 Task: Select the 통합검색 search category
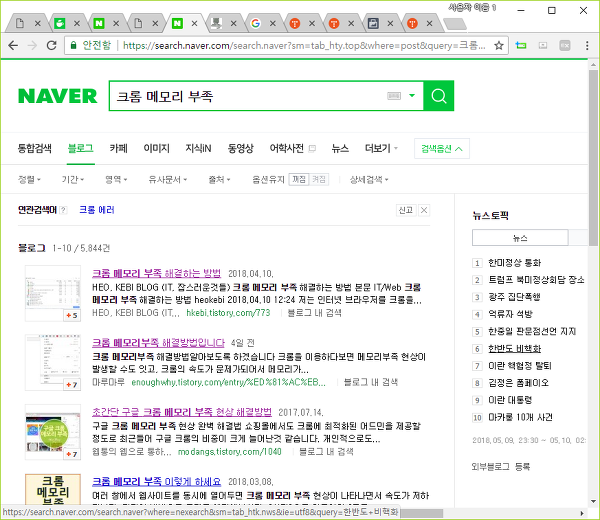(34, 148)
